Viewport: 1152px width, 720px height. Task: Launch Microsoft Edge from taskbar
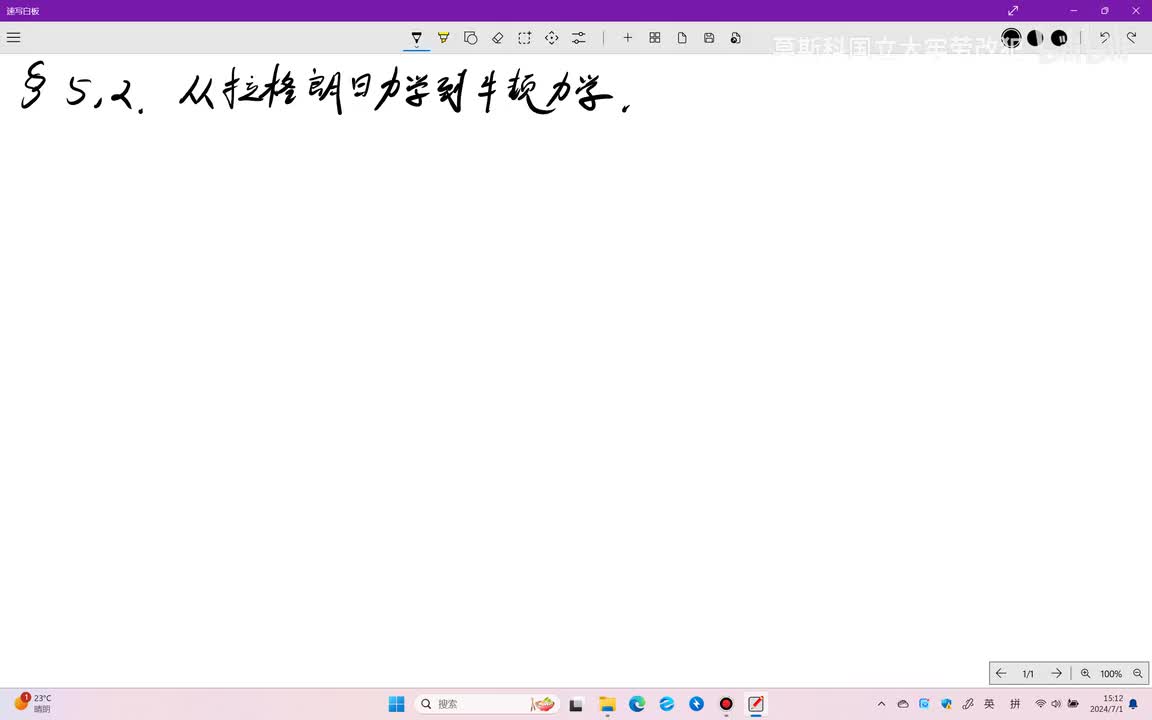coord(637,704)
